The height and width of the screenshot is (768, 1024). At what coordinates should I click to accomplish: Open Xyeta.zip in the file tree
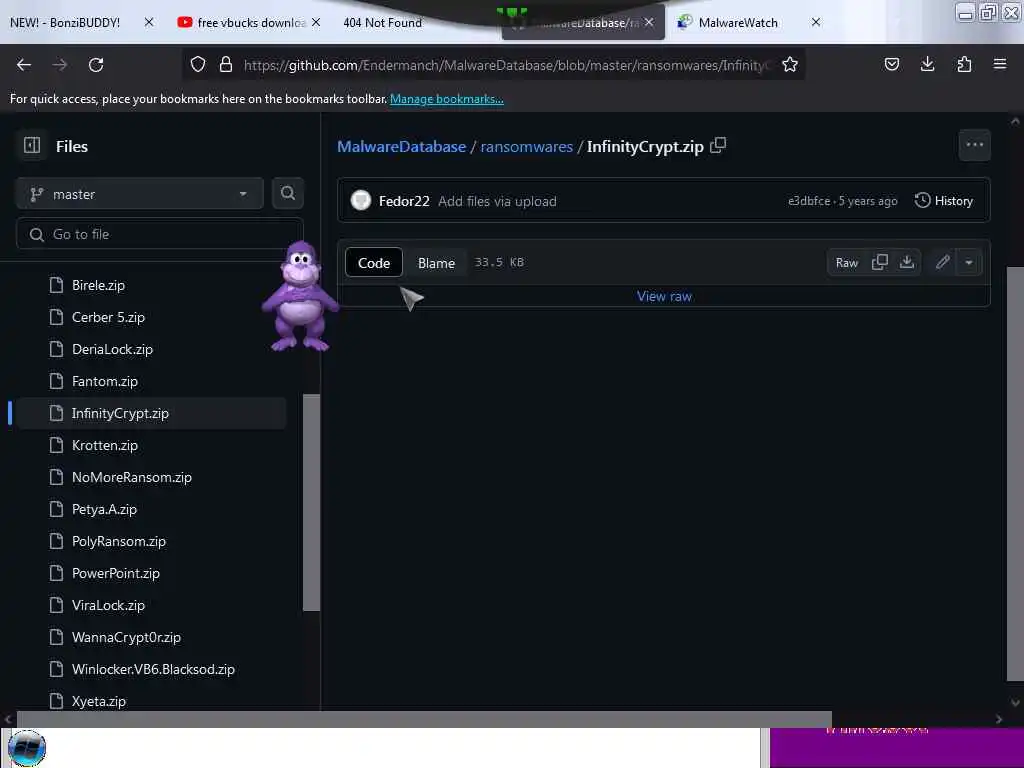click(99, 701)
